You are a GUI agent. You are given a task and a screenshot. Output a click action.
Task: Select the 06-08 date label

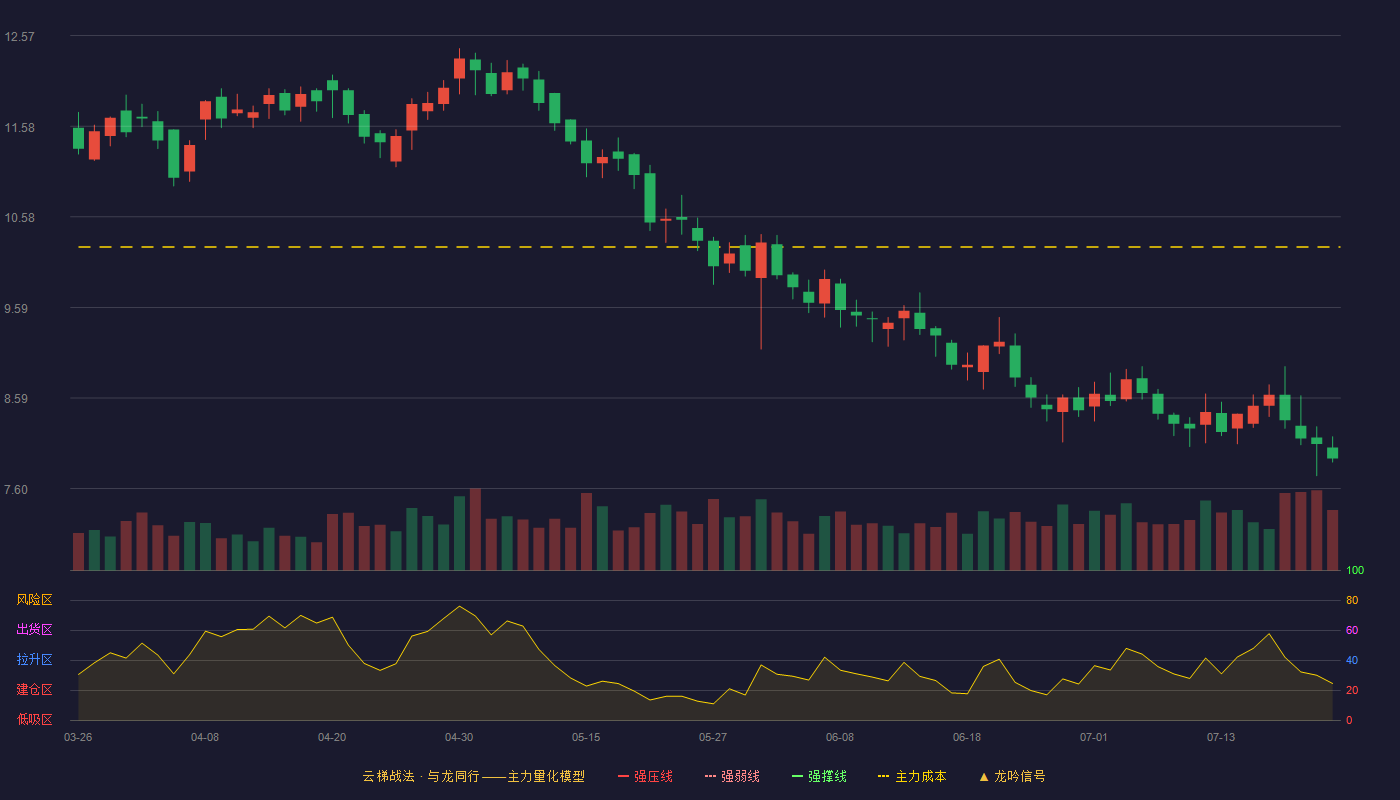[840, 737]
